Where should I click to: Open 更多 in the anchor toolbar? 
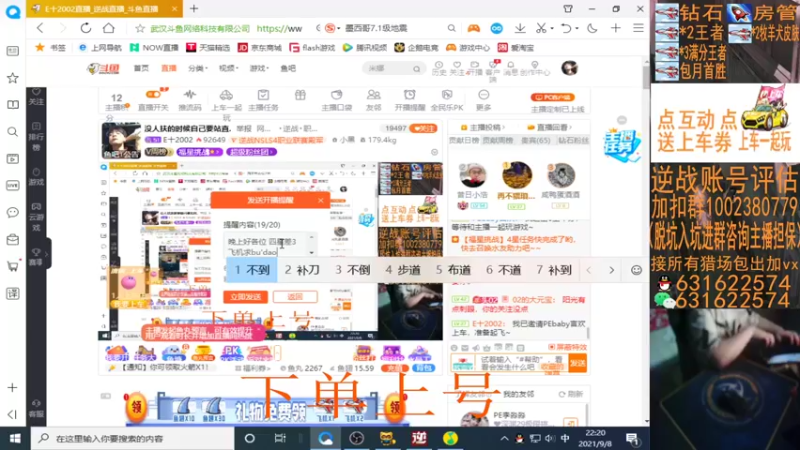coord(483,99)
